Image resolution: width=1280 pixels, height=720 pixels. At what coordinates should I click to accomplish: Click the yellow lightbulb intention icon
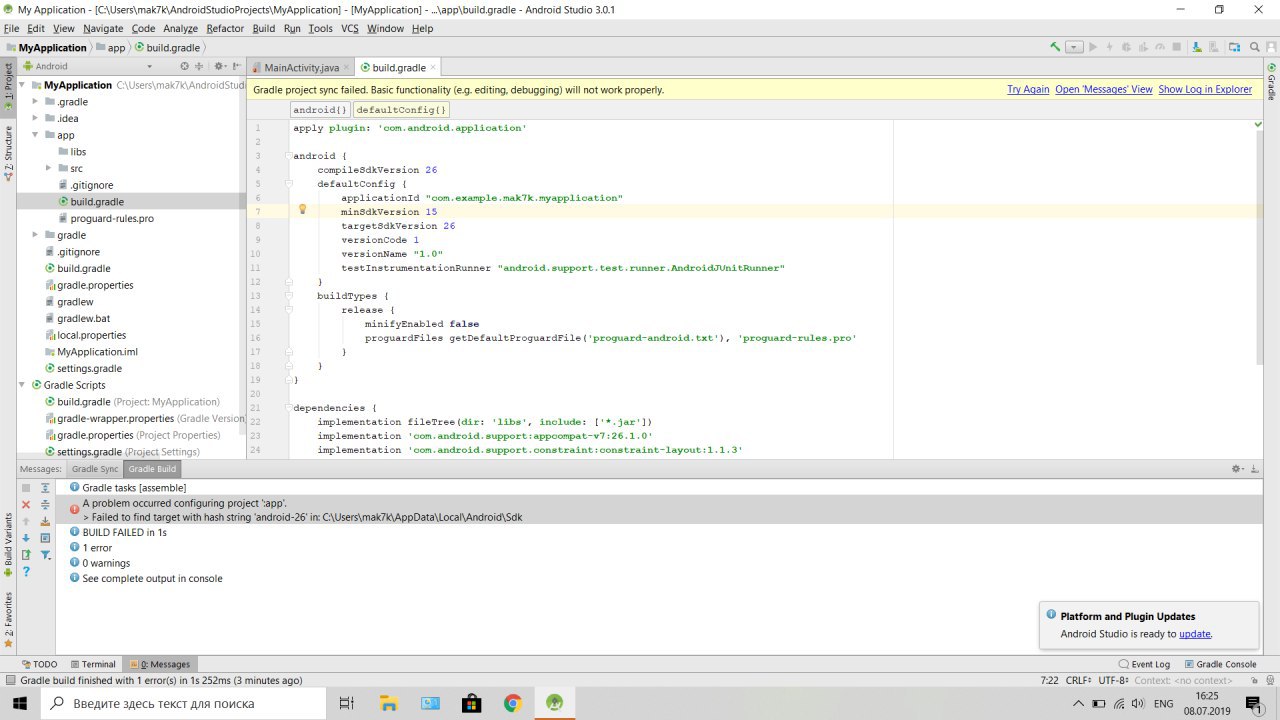coord(302,210)
